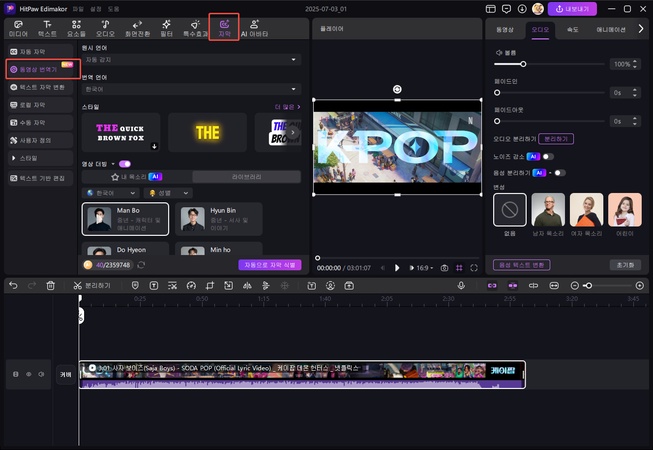Click the speedometer speed icon in timeline toolbar

pos(191,286)
